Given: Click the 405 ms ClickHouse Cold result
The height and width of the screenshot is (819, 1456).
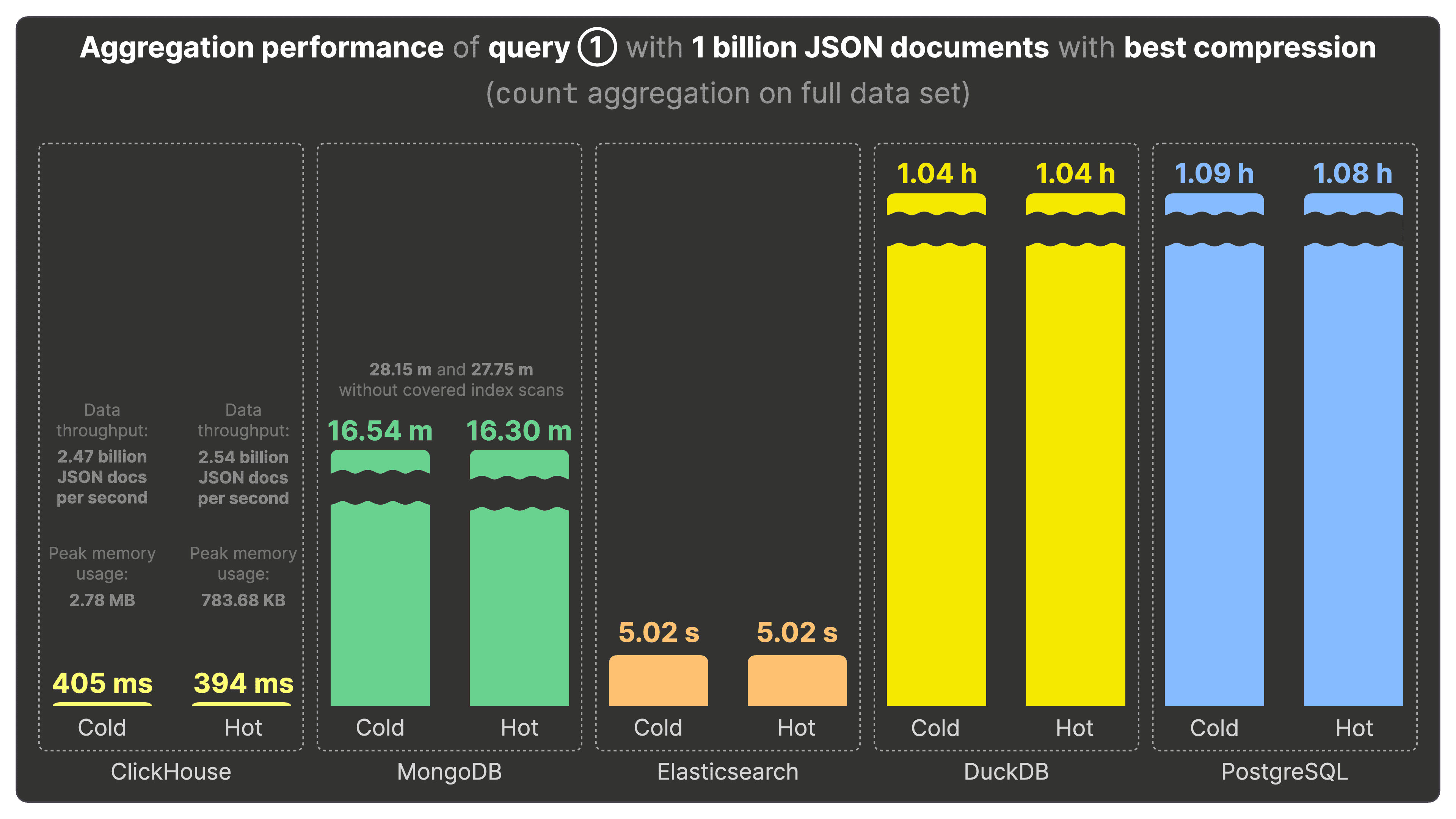Looking at the screenshot, I should click(x=102, y=683).
